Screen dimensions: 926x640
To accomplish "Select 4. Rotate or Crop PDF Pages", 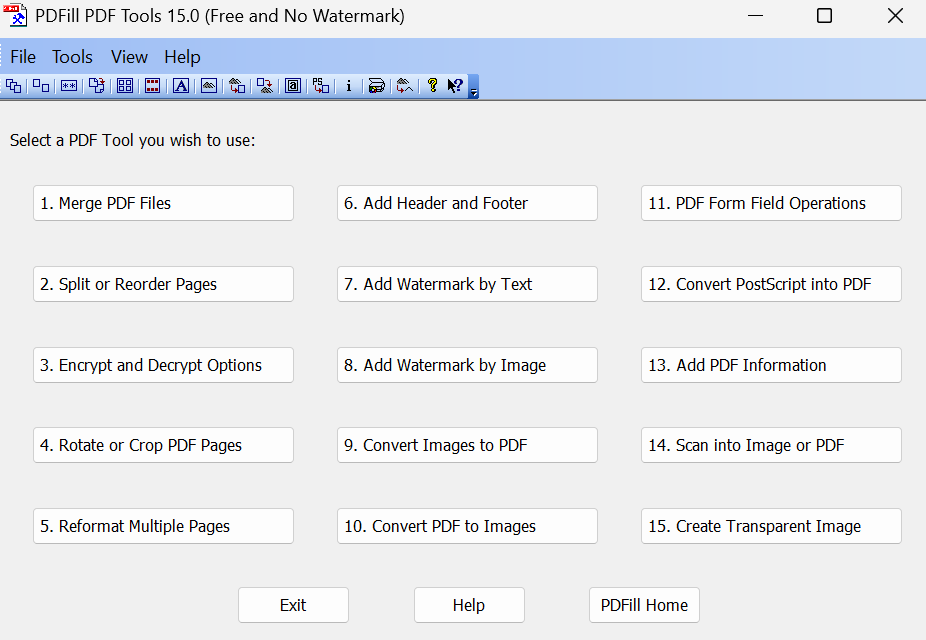I will [x=164, y=445].
